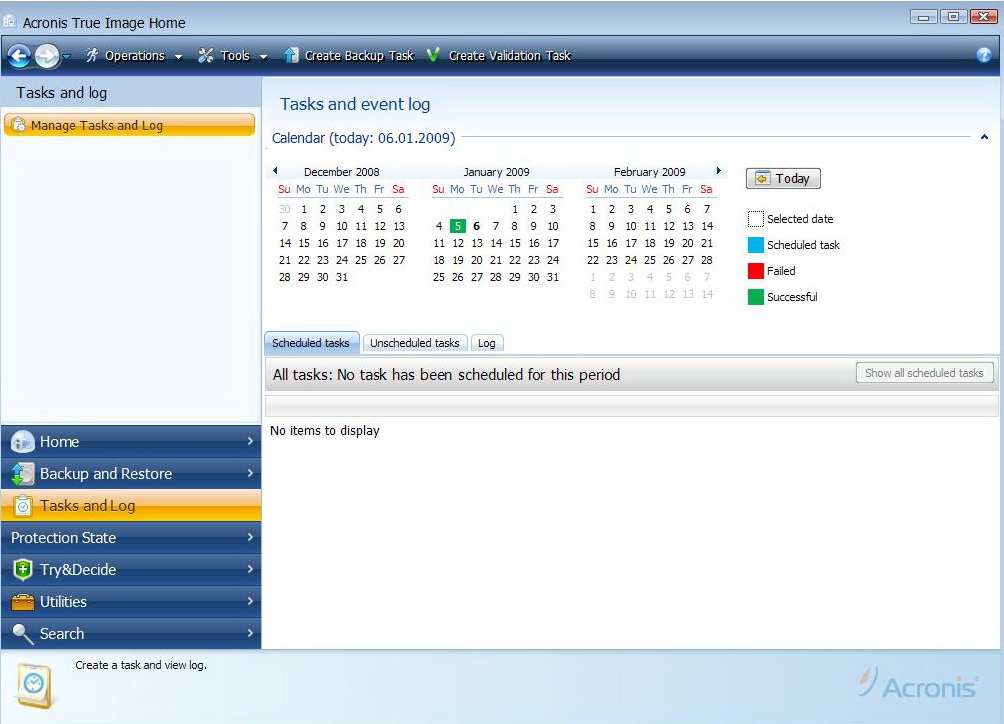This screenshot has height=724, width=1004.
Task: Expand Home section chevron
Action: point(250,441)
